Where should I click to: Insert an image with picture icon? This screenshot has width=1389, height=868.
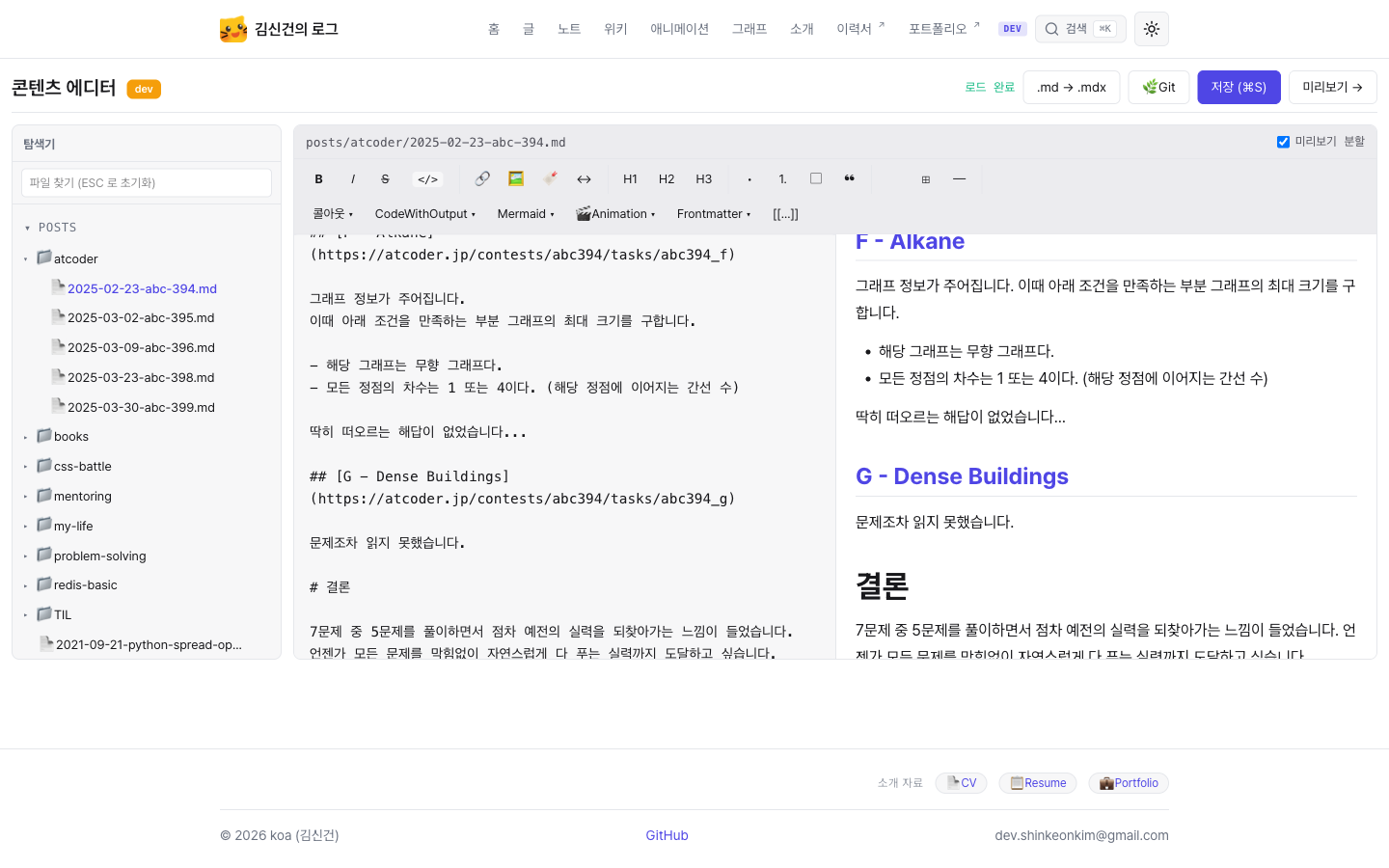(x=516, y=178)
